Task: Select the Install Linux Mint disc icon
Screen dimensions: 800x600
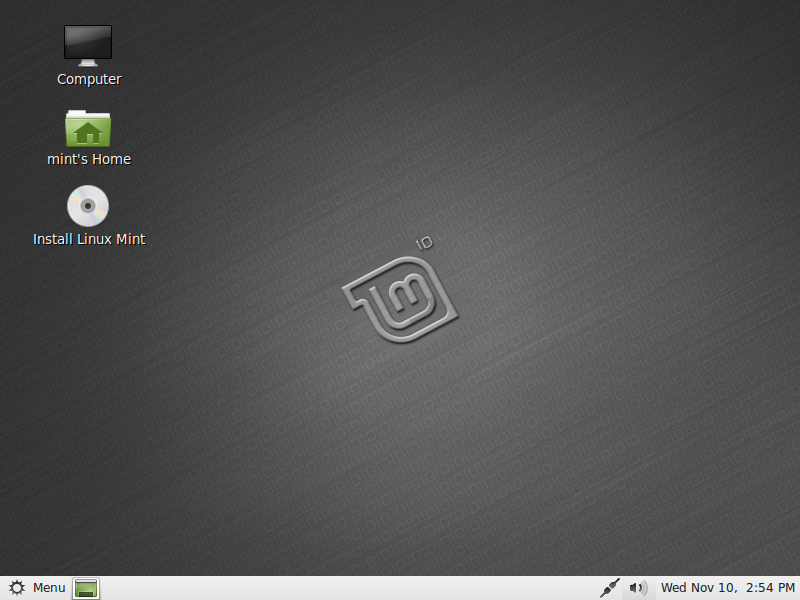Action: tap(88, 207)
